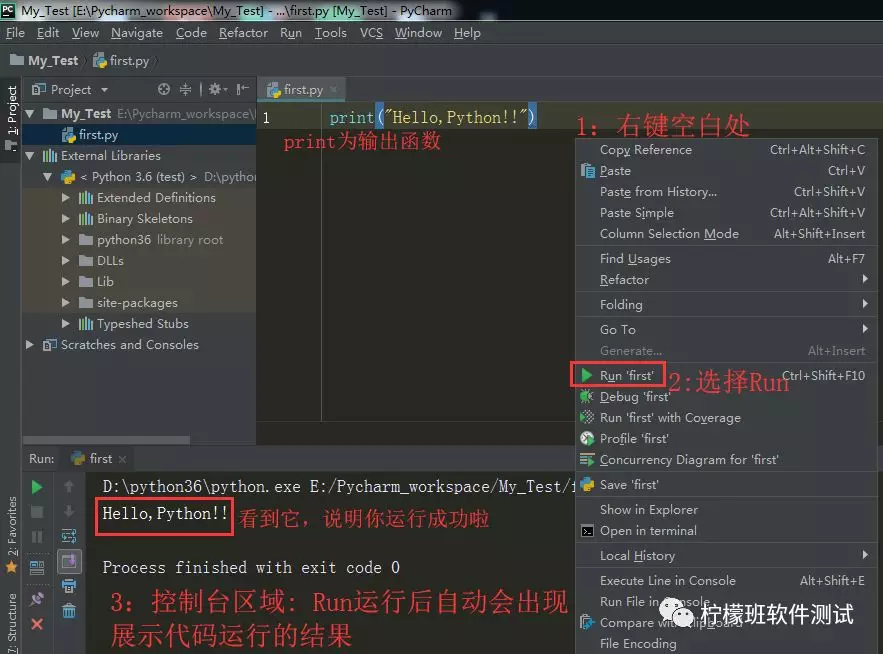Expand Scratches and Consoles node
This screenshot has width=883, height=654.
pyautogui.click(x=30, y=345)
